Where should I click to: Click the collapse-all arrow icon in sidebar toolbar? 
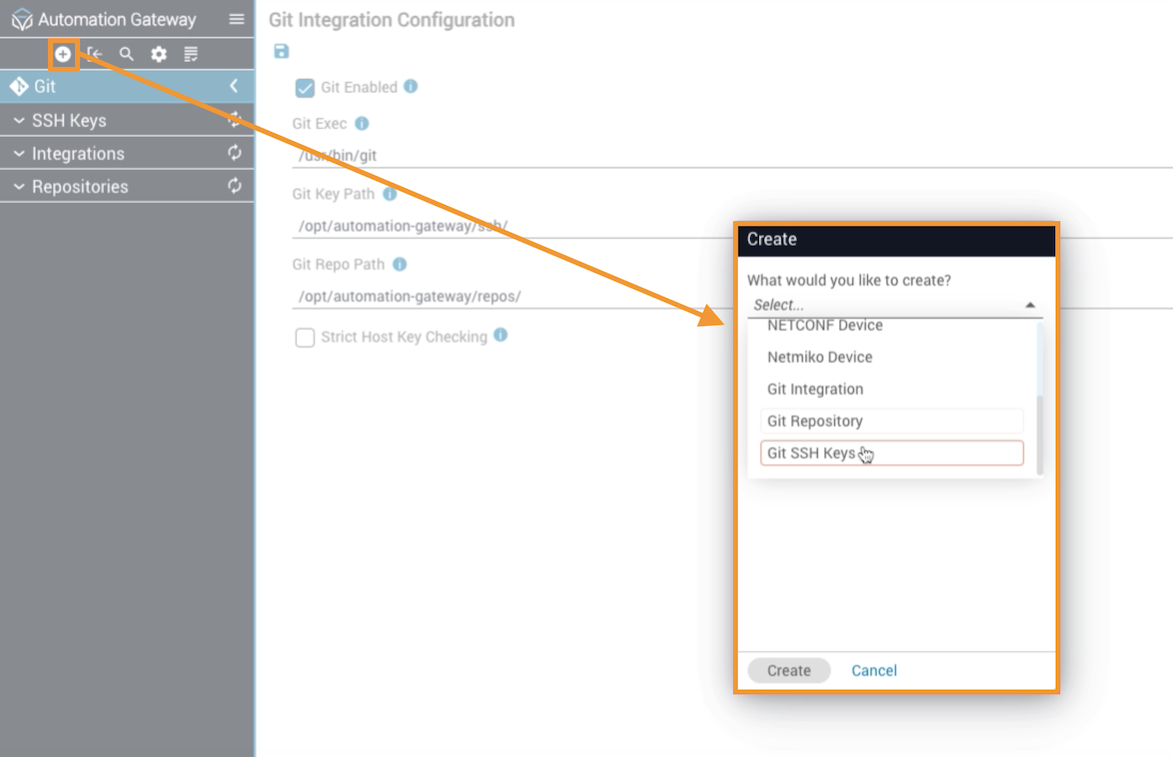click(x=94, y=54)
